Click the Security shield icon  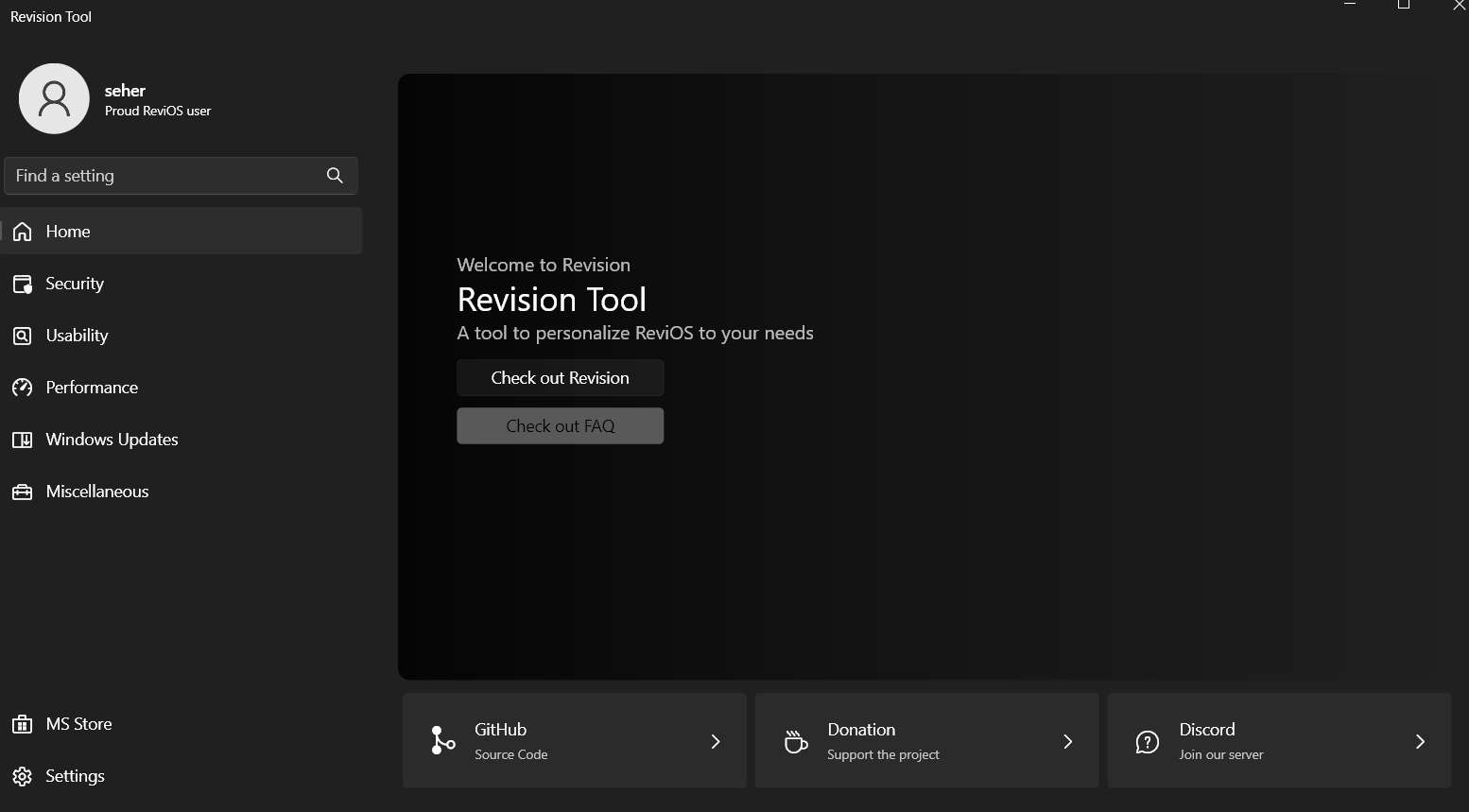pos(23,284)
